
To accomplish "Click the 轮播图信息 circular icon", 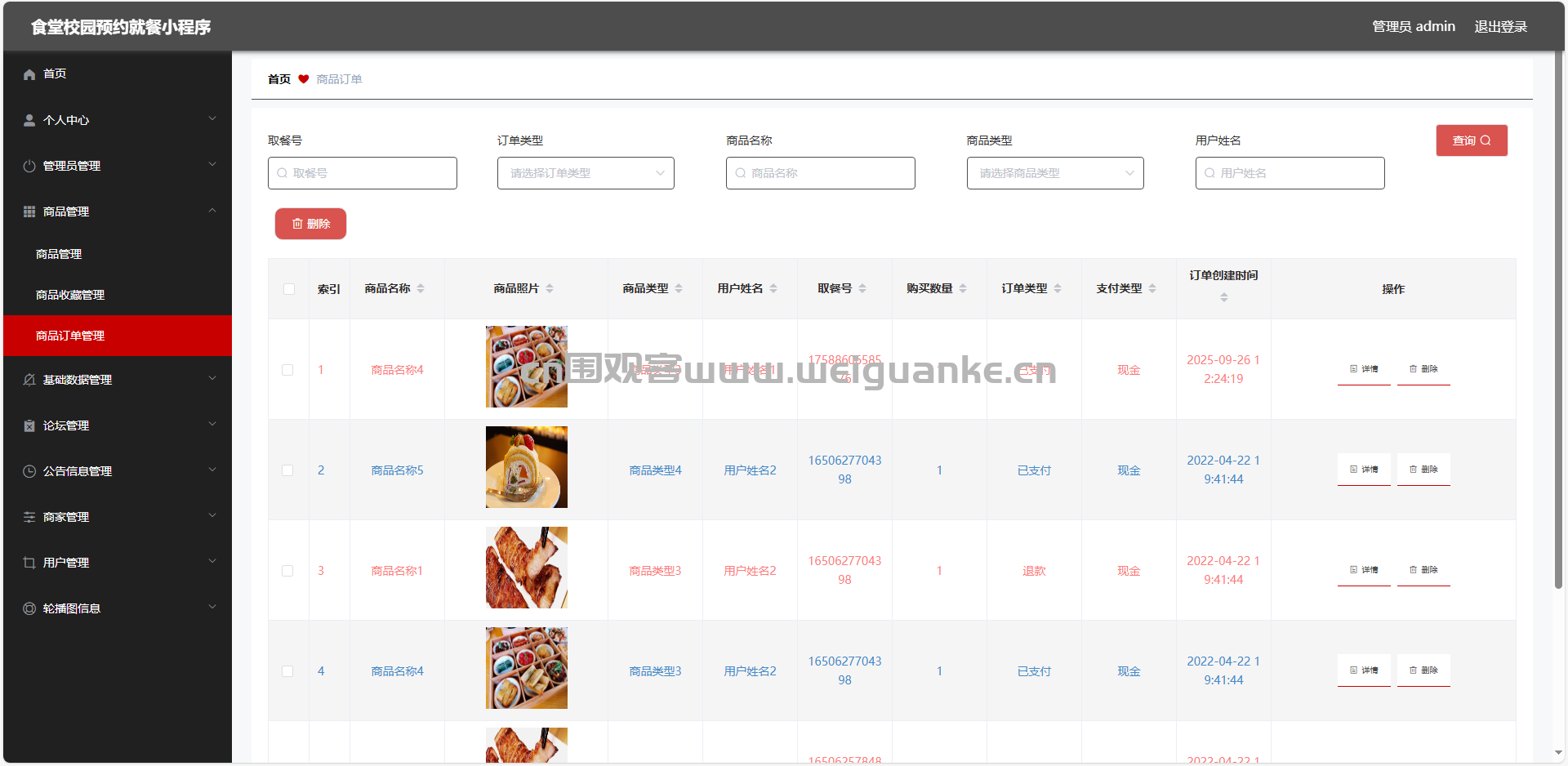I will click(29, 608).
